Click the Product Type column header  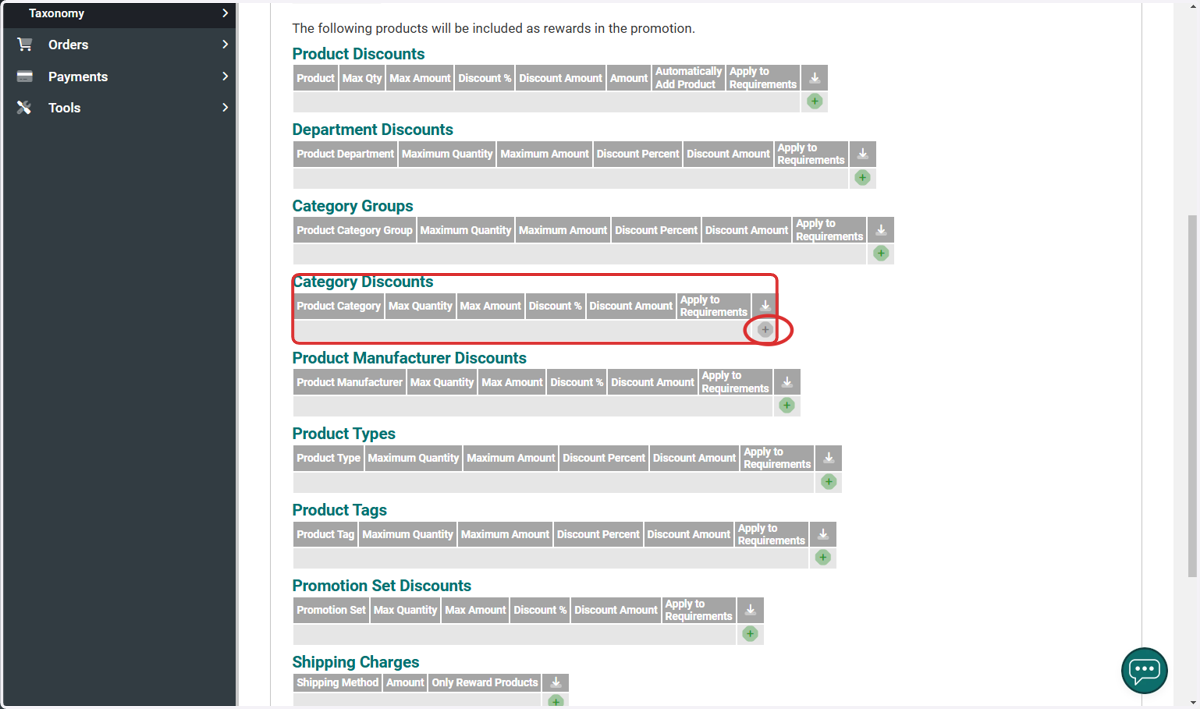328,458
